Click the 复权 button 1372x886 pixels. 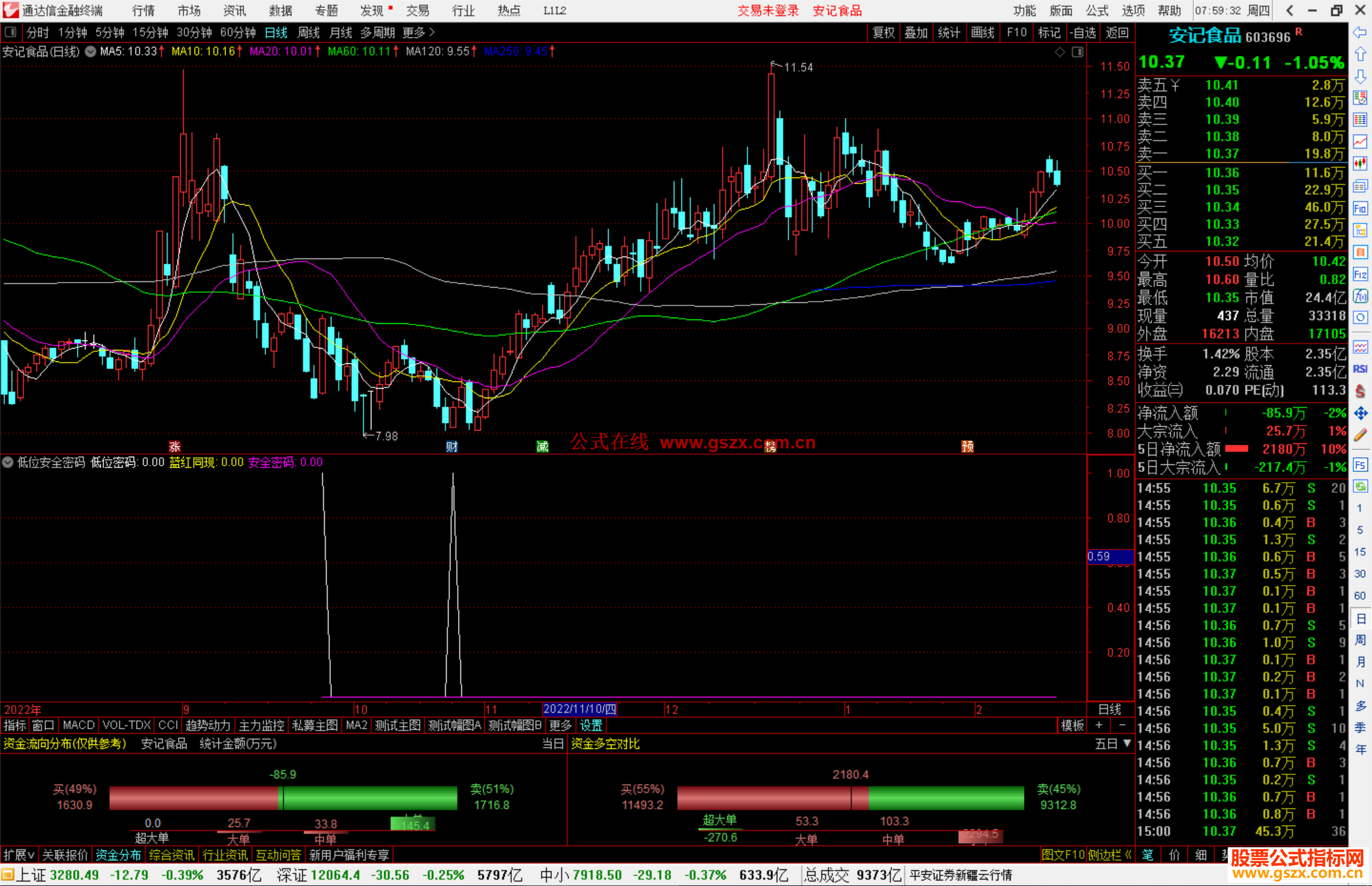tap(883, 32)
